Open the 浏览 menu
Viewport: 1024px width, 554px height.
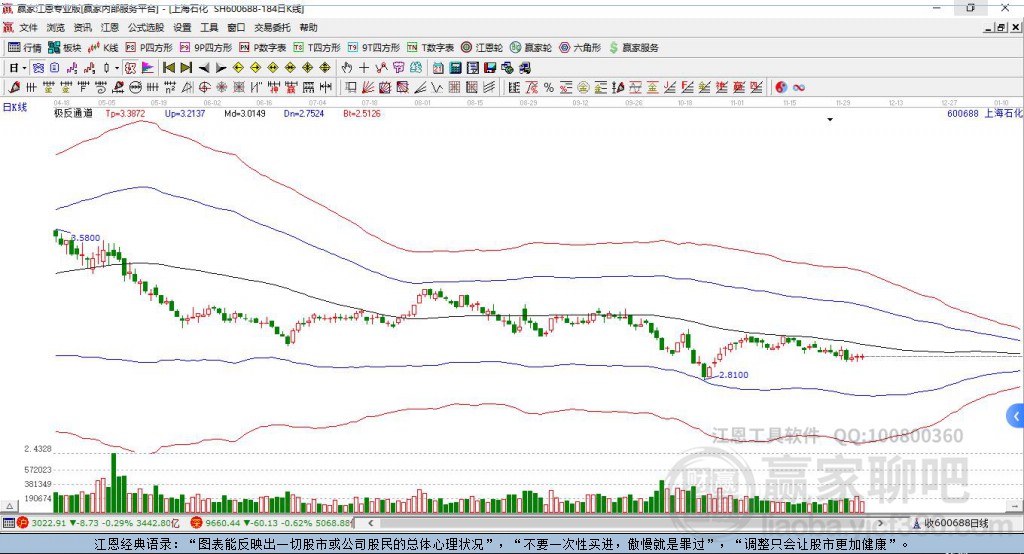pyautogui.click(x=56, y=27)
